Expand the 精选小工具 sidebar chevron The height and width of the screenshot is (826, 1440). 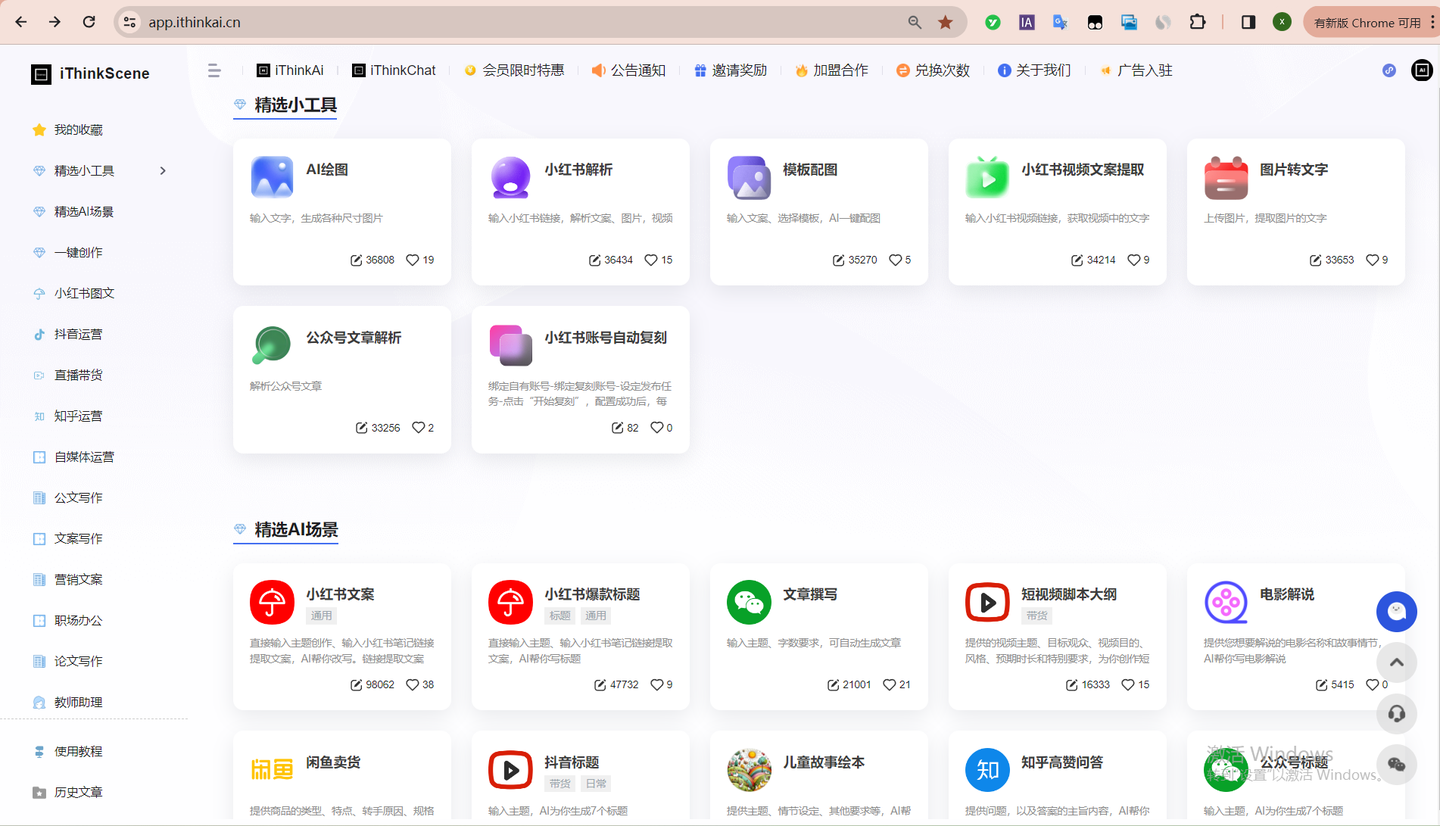163,171
